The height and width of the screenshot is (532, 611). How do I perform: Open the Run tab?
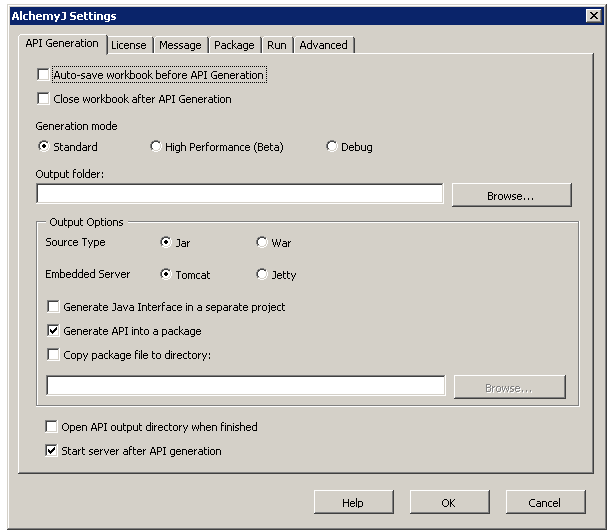pos(276,45)
